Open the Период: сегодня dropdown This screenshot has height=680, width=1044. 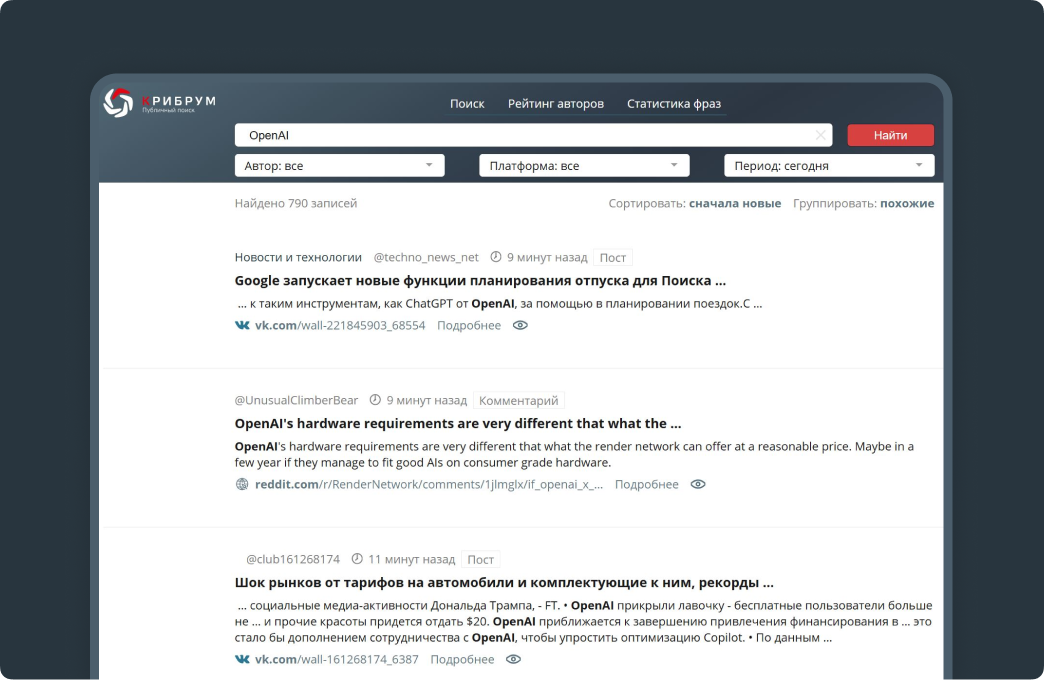tap(829, 165)
